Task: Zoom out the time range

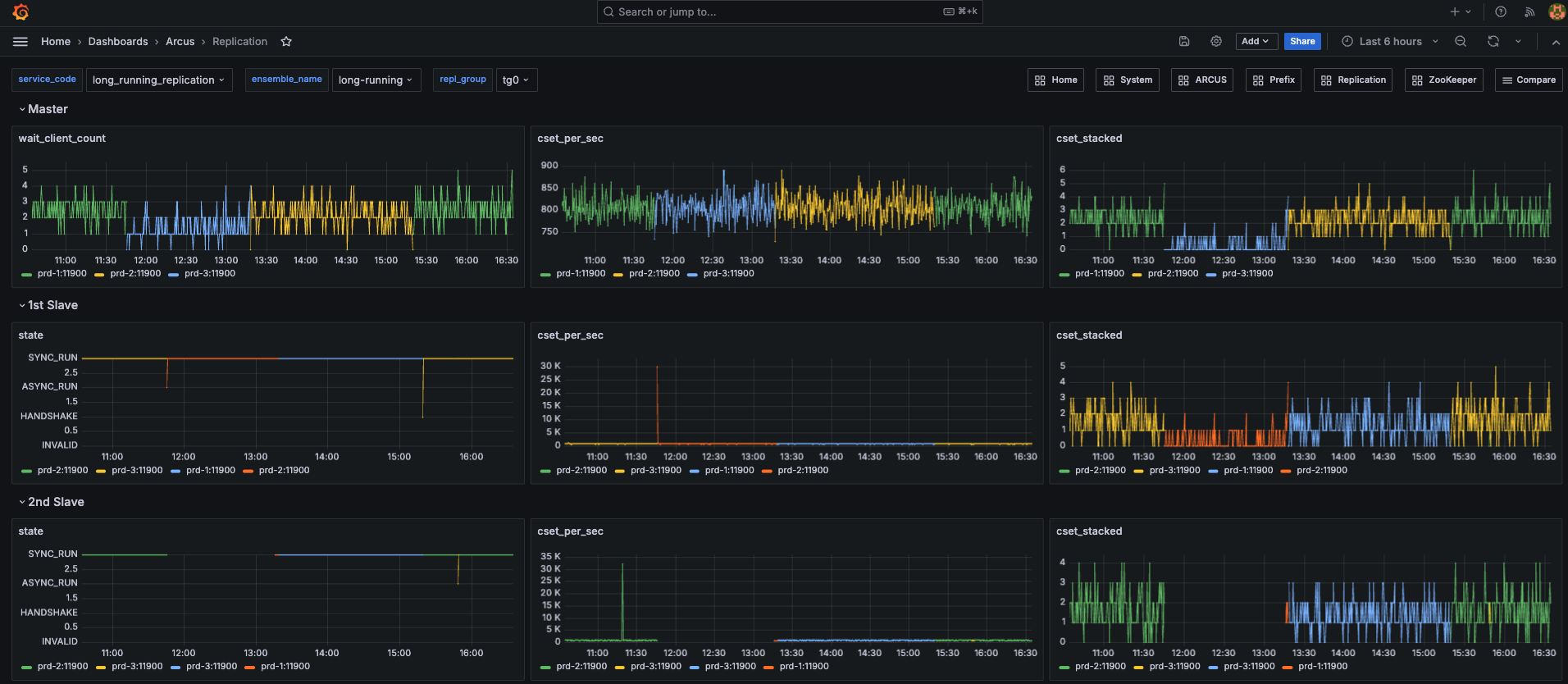Action: click(1461, 42)
